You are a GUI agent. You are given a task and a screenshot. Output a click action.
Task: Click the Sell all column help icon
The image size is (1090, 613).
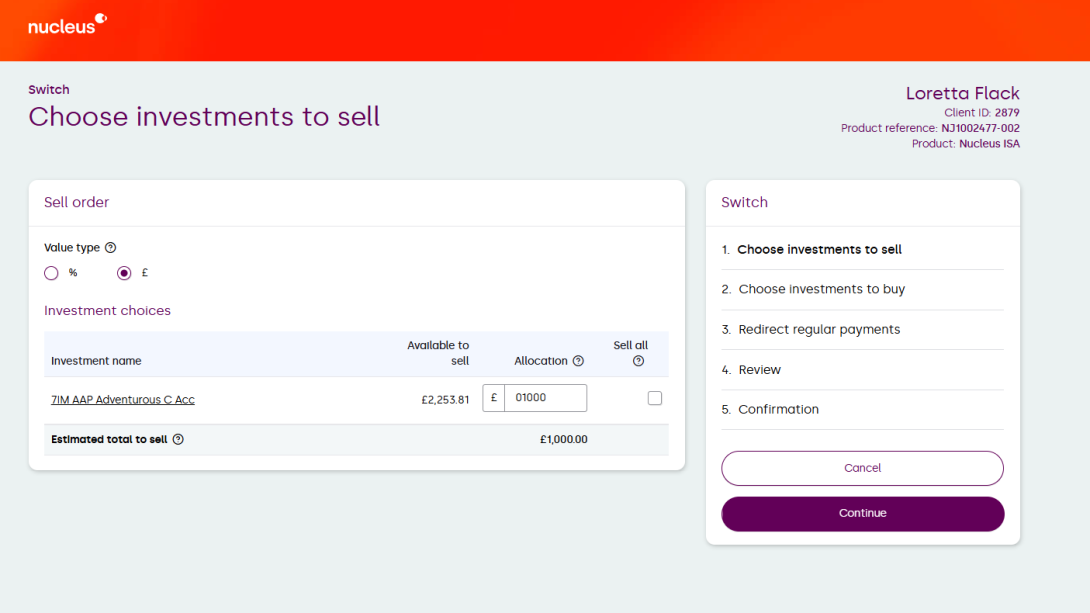click(638, 361)
